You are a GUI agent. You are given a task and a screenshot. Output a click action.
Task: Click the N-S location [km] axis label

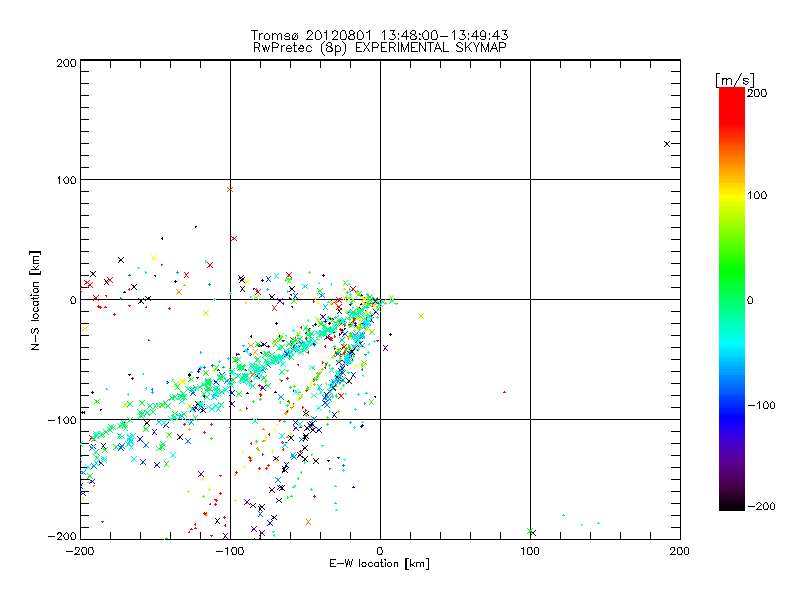pyautogui.click(x=36, y=300)
